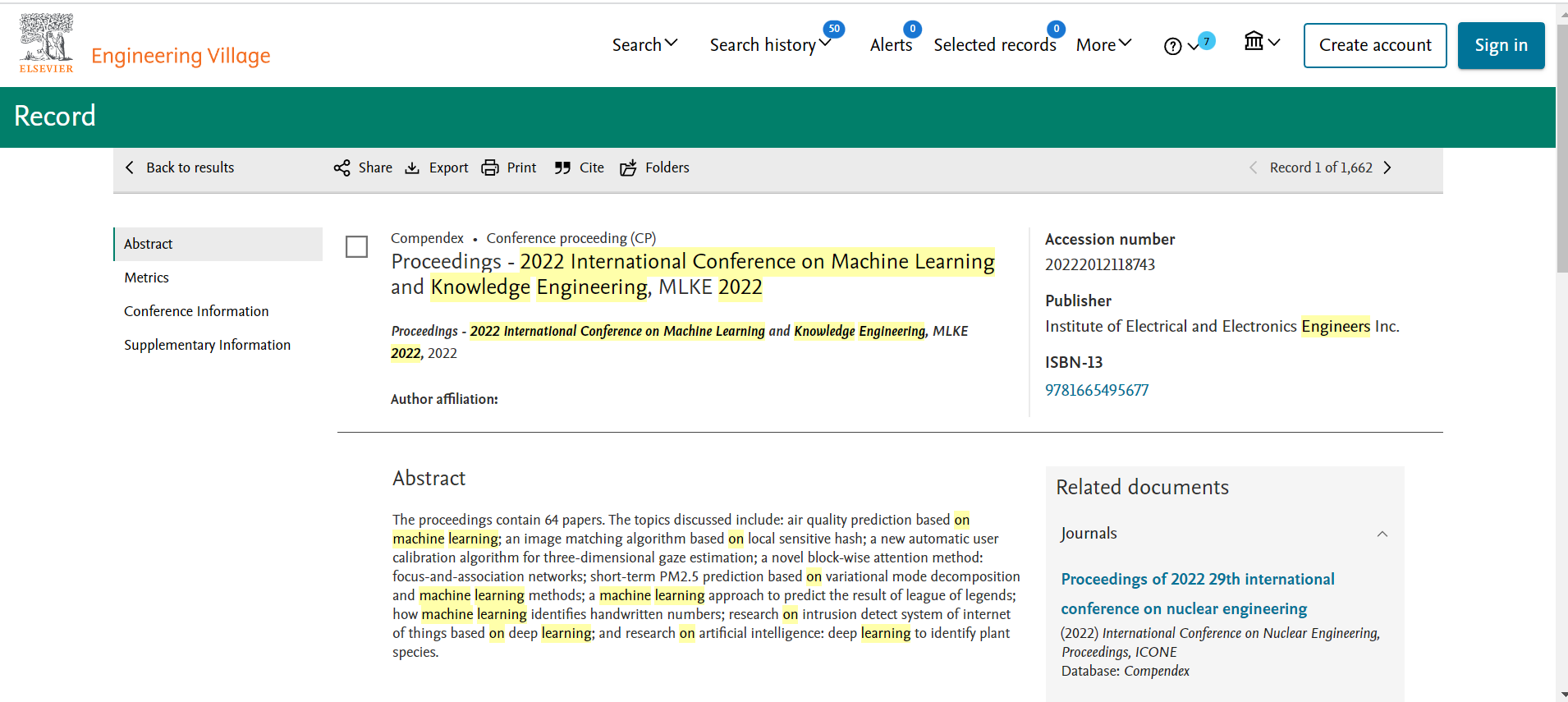Open the Search history menu
The height and width of the screenshot is (702, 1568).
pyautogui.click(x=770, y=44)
